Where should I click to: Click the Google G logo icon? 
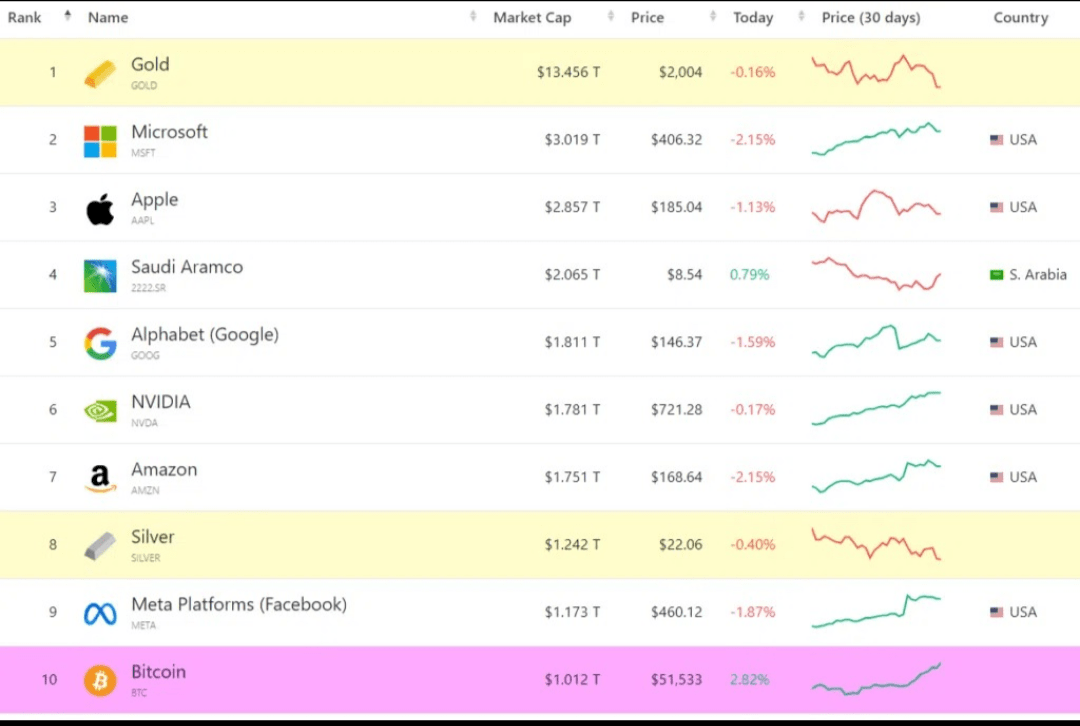point(100,343)
